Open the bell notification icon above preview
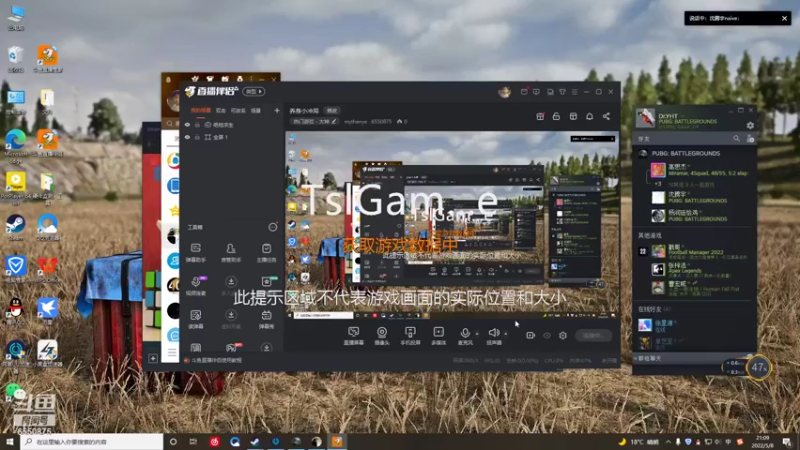 click(589, 116)
